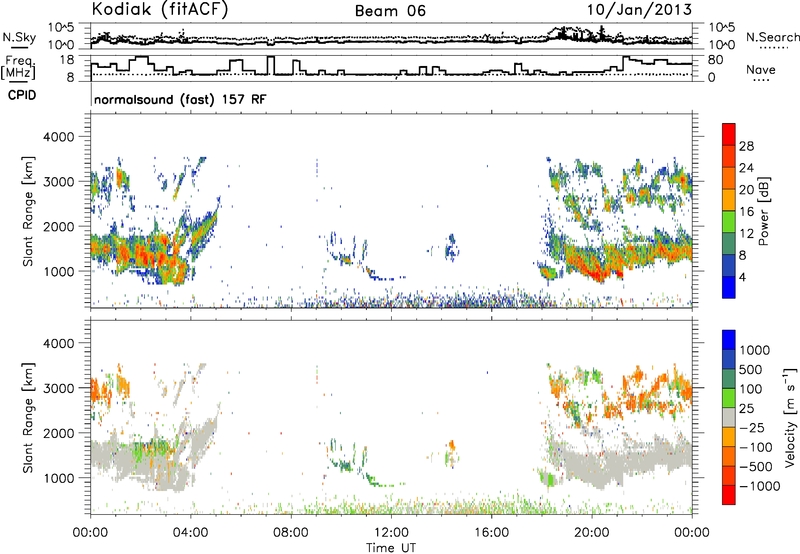This screenshot has height=554, width=800.
Task: Click the "20" label on Power colorbar
Action: 746,190
